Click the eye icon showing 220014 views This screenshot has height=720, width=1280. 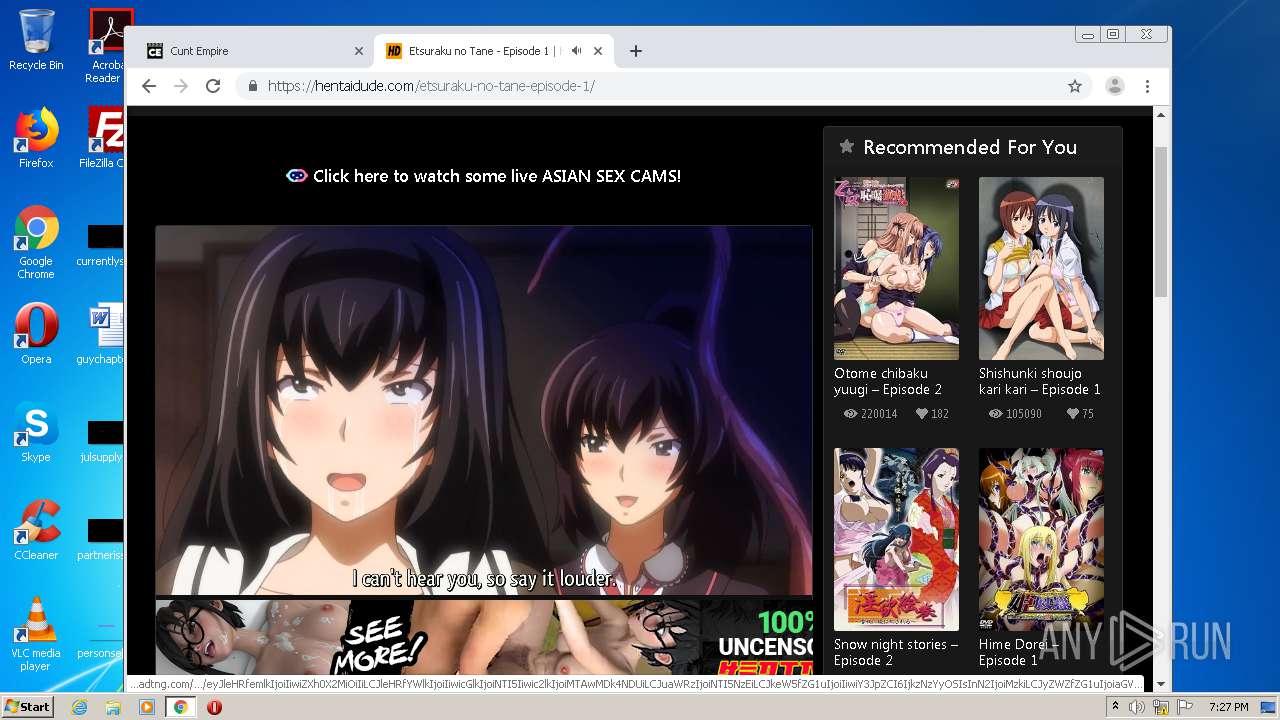click(x=850, y=413)
